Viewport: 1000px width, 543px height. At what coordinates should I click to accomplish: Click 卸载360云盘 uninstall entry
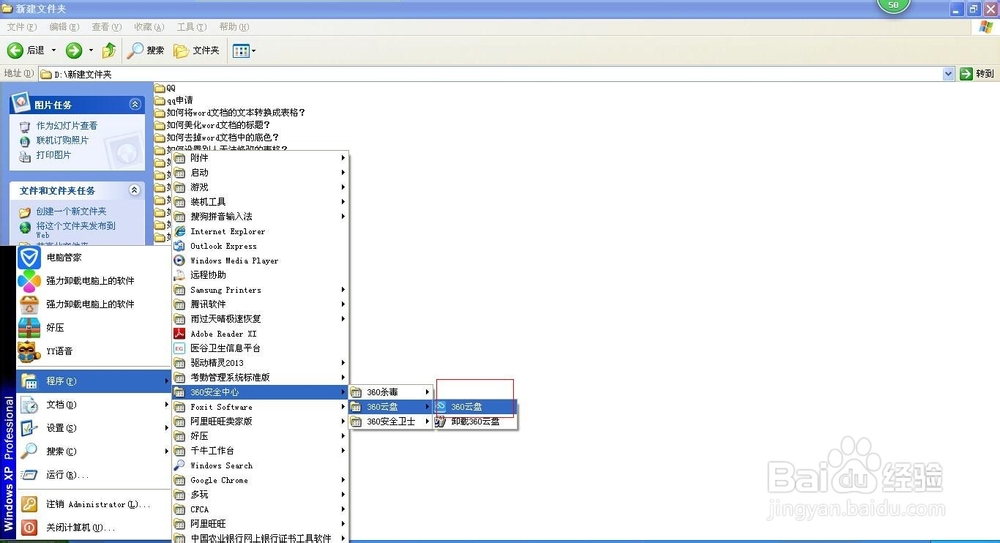[x=475, y=421]
